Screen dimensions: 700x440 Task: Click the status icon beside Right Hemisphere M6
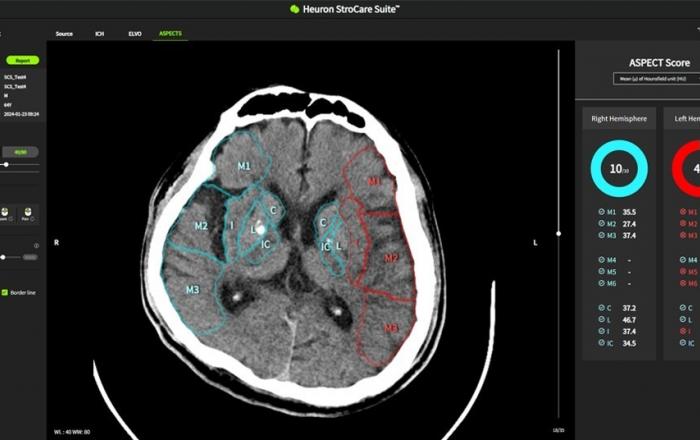pos(601,283)
